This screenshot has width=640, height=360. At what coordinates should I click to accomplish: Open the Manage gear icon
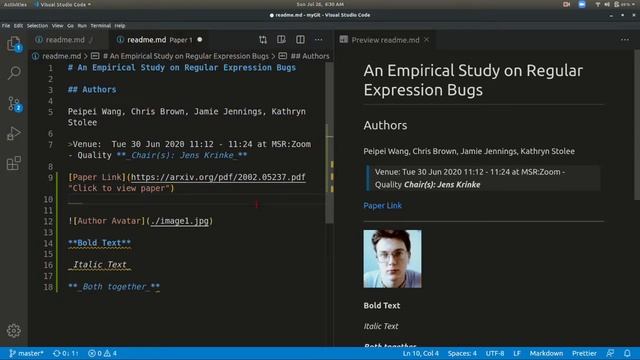[x=14, y=330]
